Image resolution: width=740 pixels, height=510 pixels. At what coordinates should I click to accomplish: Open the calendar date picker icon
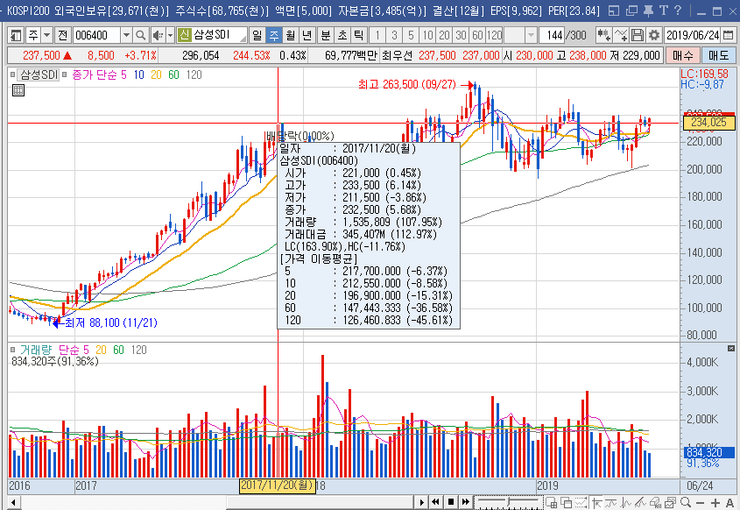pos(728,35)
